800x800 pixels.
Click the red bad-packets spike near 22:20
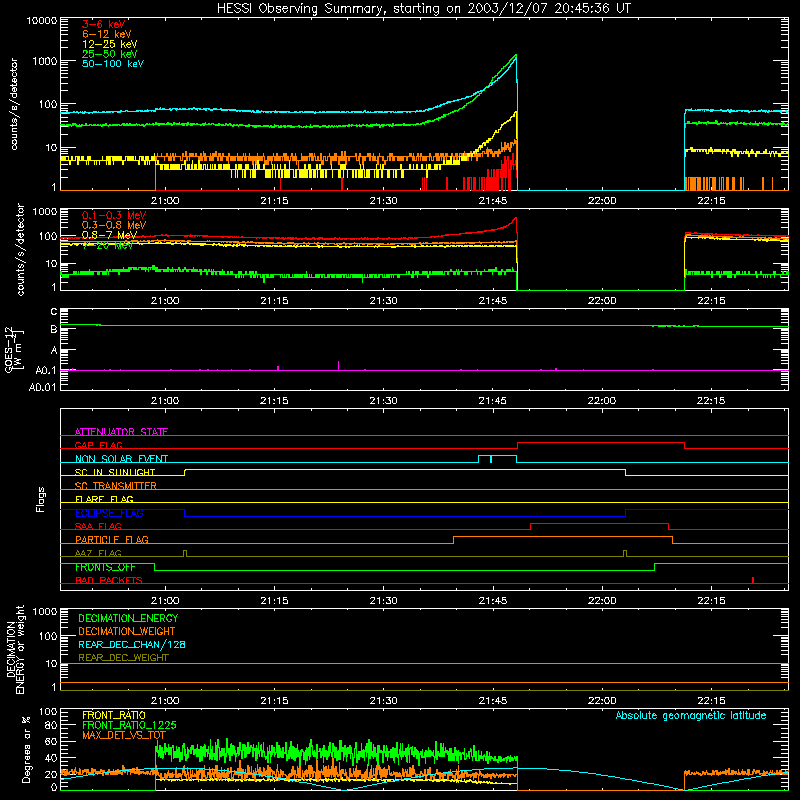pyautogui.click(x=753, y=580)
